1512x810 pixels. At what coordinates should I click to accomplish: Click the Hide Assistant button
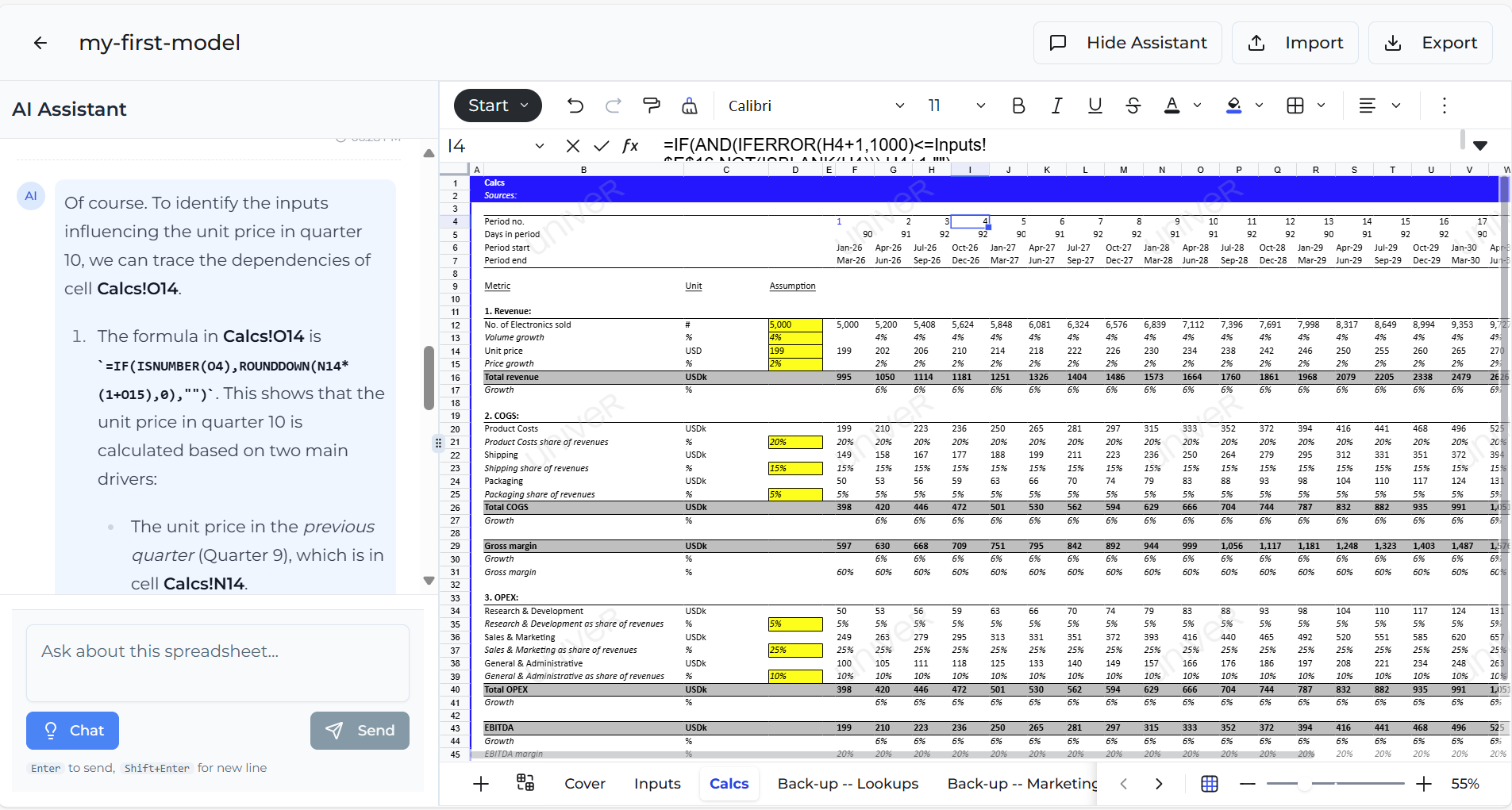[x=1128, y=43]
